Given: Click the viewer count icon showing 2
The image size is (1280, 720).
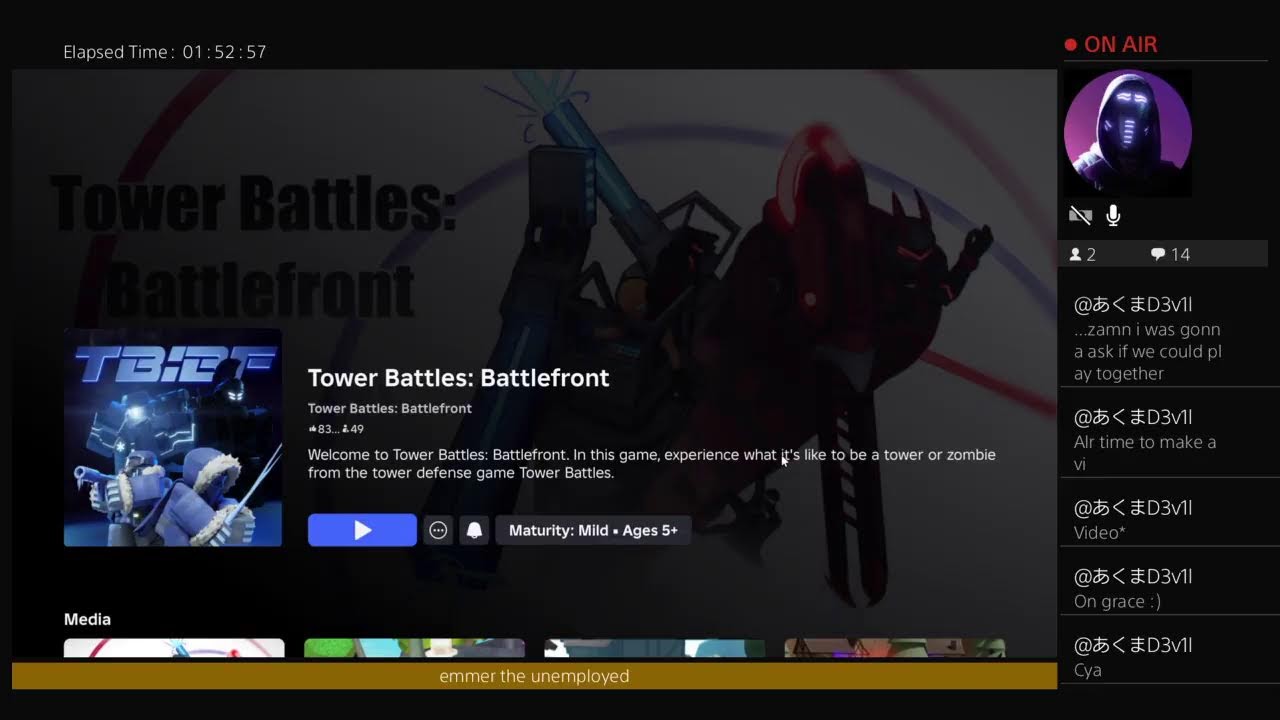Looking at the screenshot, I should coord(1082,254).
